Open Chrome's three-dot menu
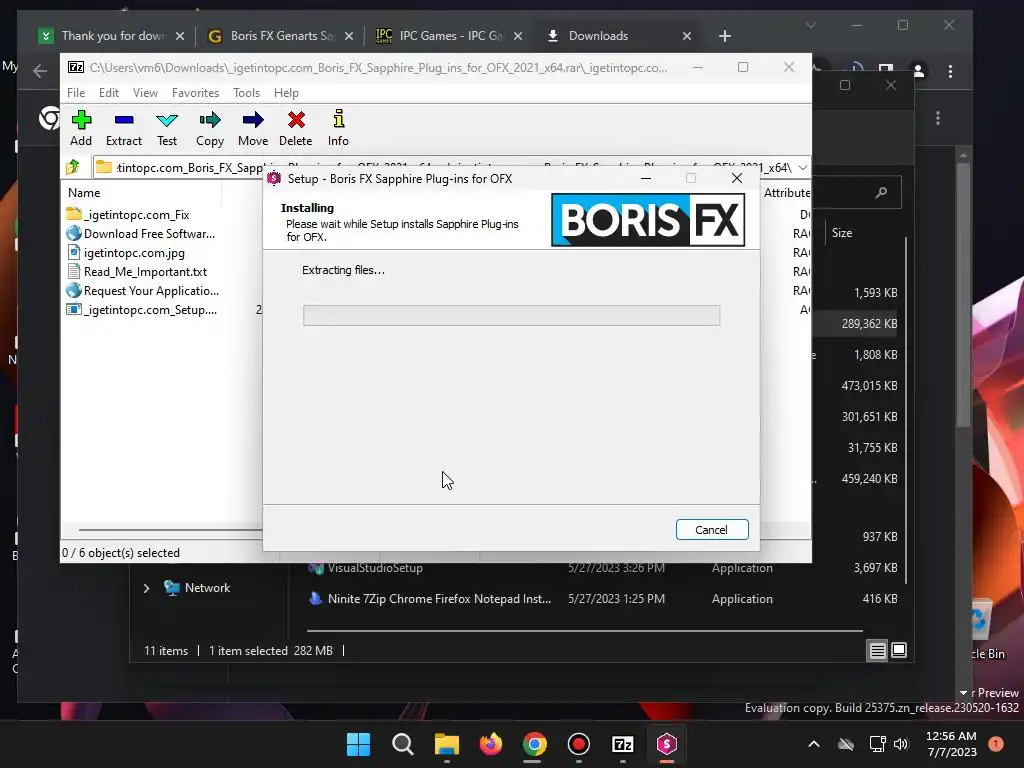 tap(950, 71)
